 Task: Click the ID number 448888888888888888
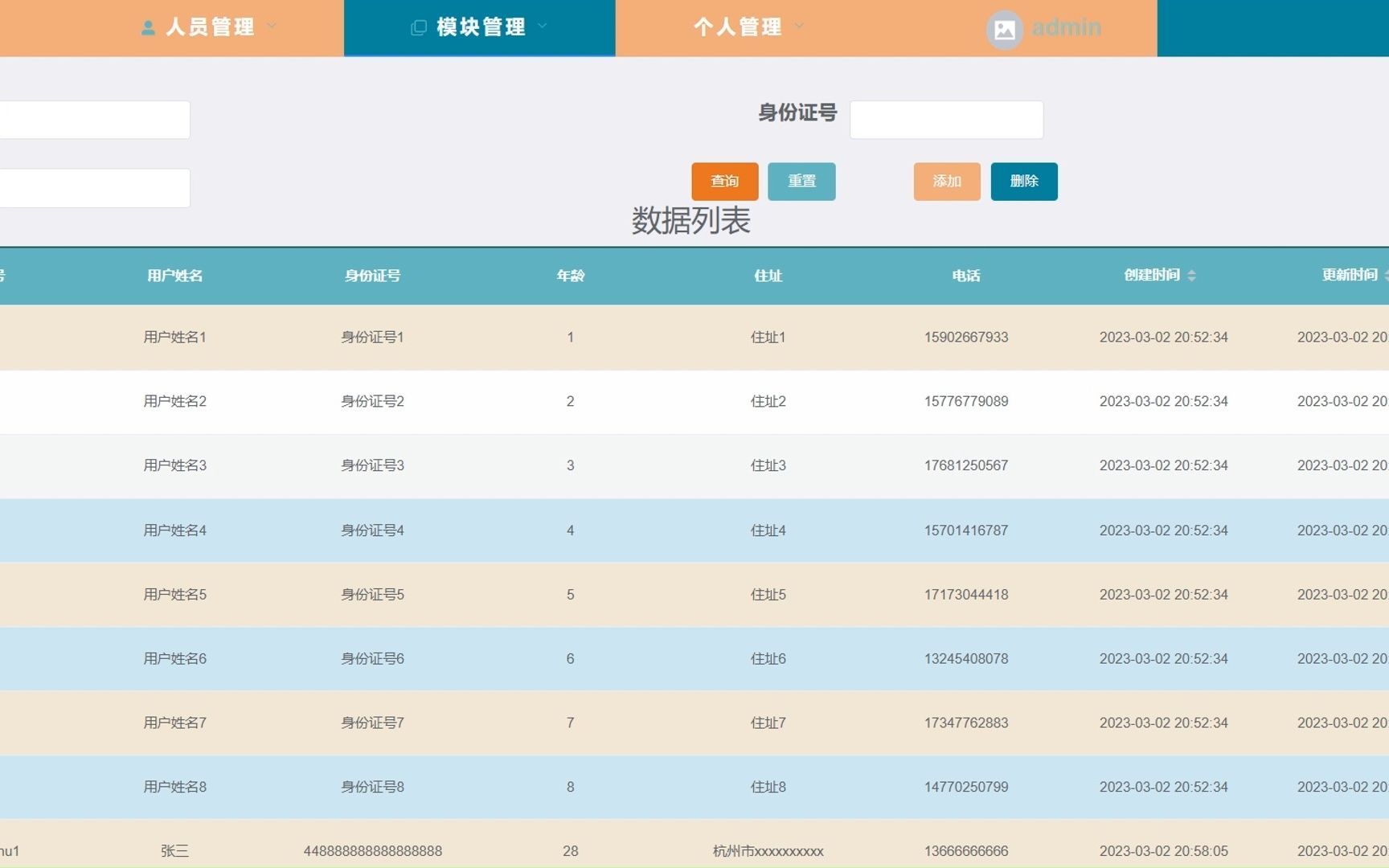point(373,851)
